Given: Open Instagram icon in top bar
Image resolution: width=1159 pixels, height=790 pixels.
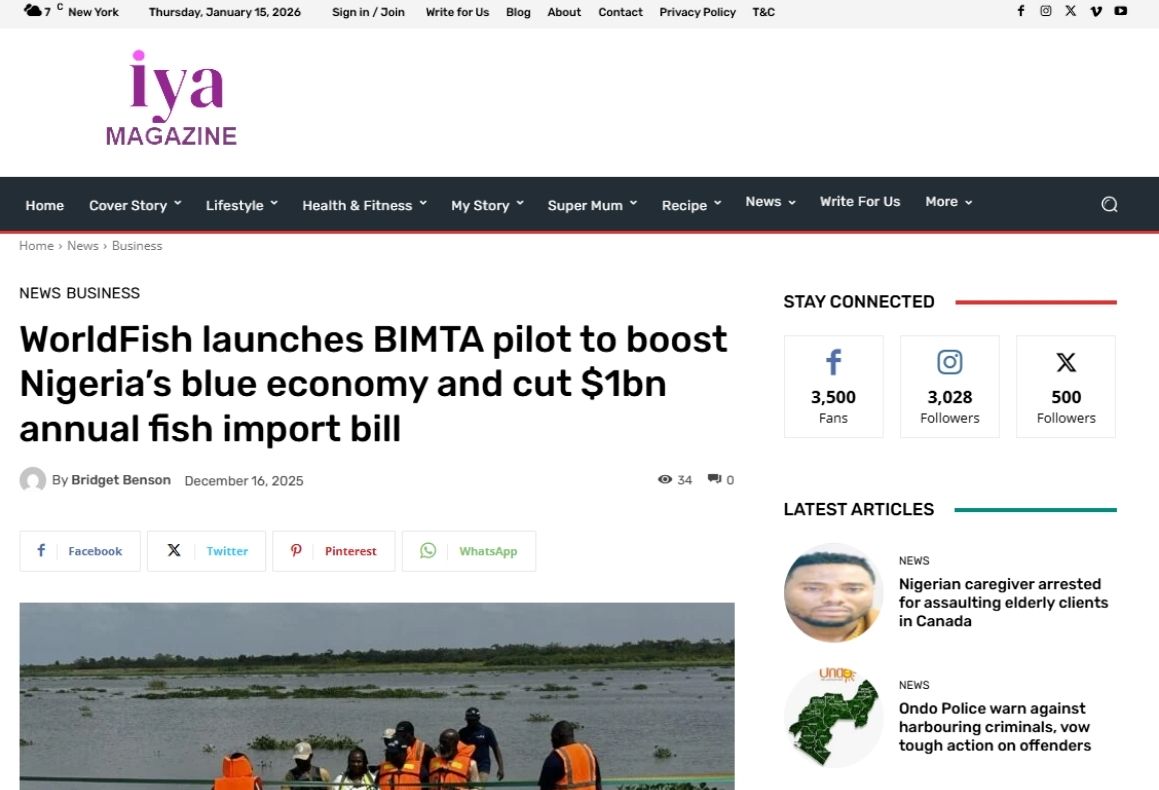Looking at the screenshot, I should point(1046,11).
